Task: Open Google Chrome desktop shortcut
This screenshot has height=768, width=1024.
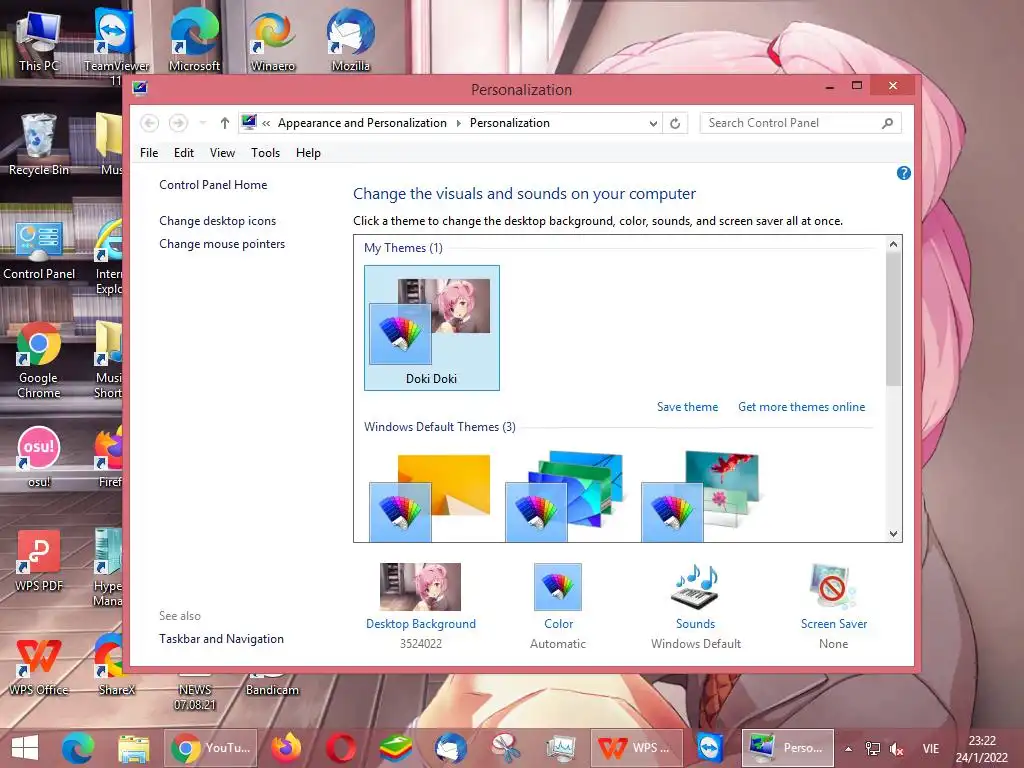Action: click(39, 360)
